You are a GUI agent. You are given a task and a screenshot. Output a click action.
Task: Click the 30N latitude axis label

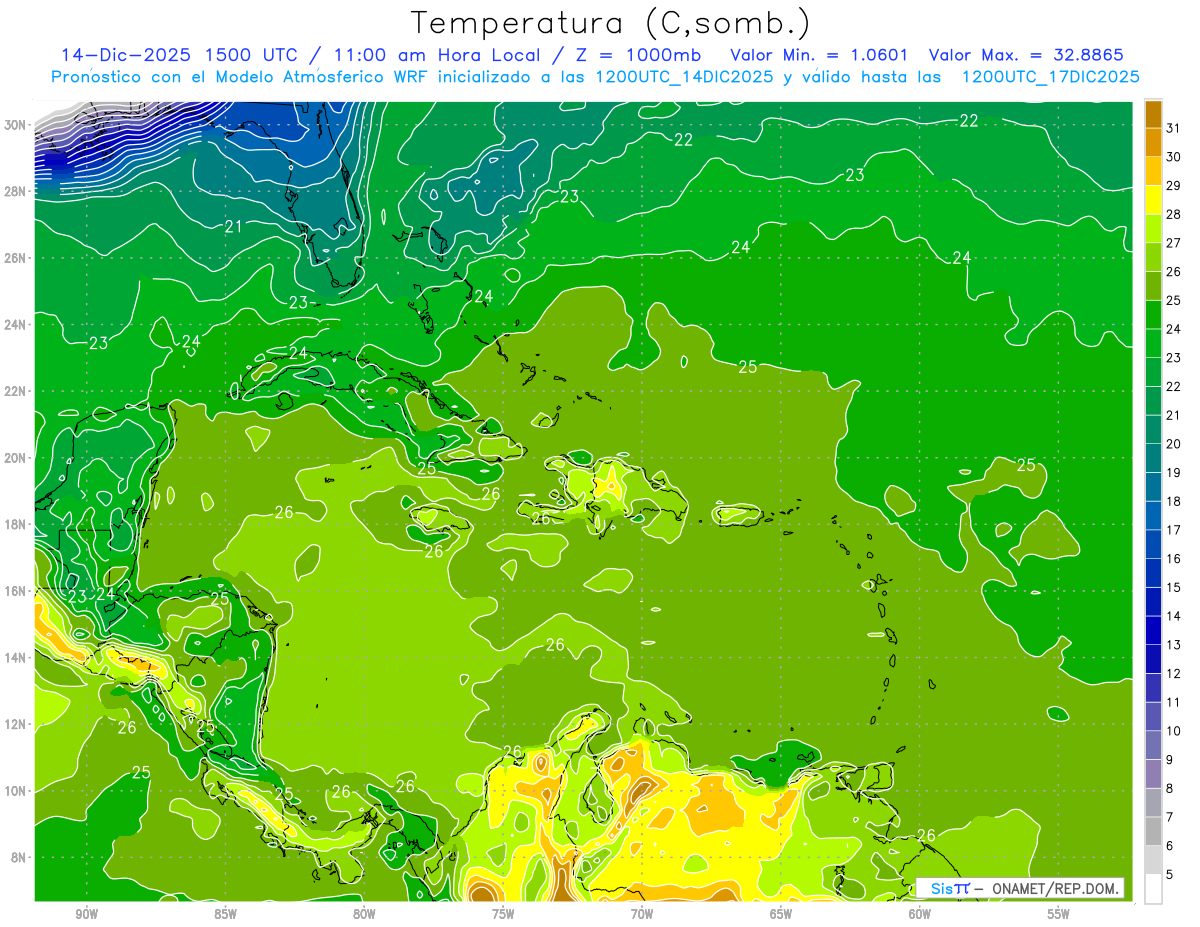15,125
